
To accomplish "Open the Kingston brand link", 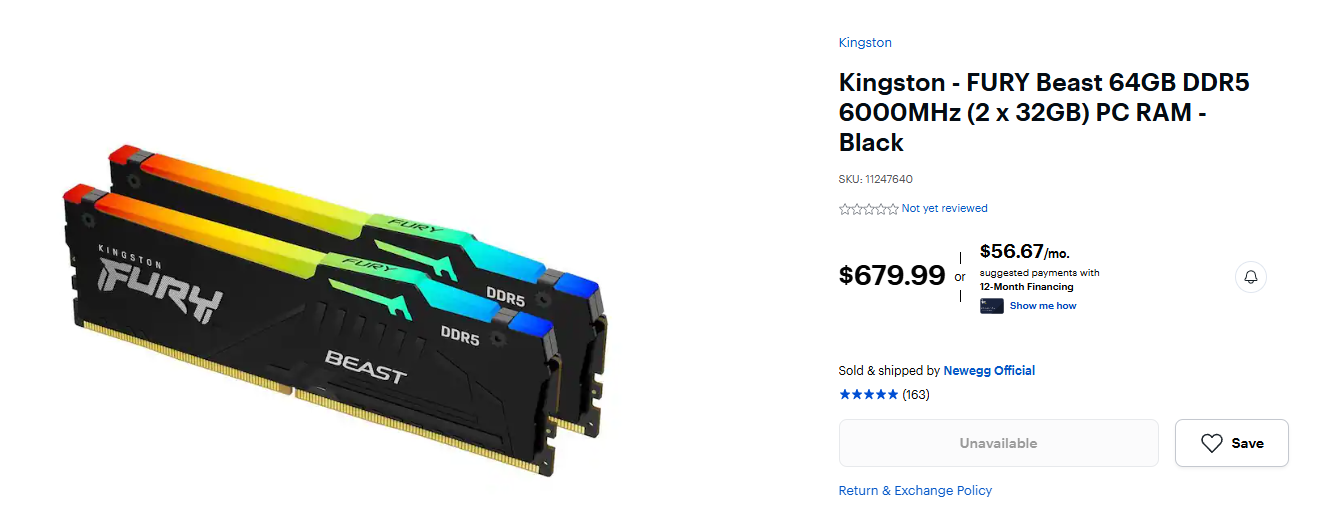I will point(865,43).
